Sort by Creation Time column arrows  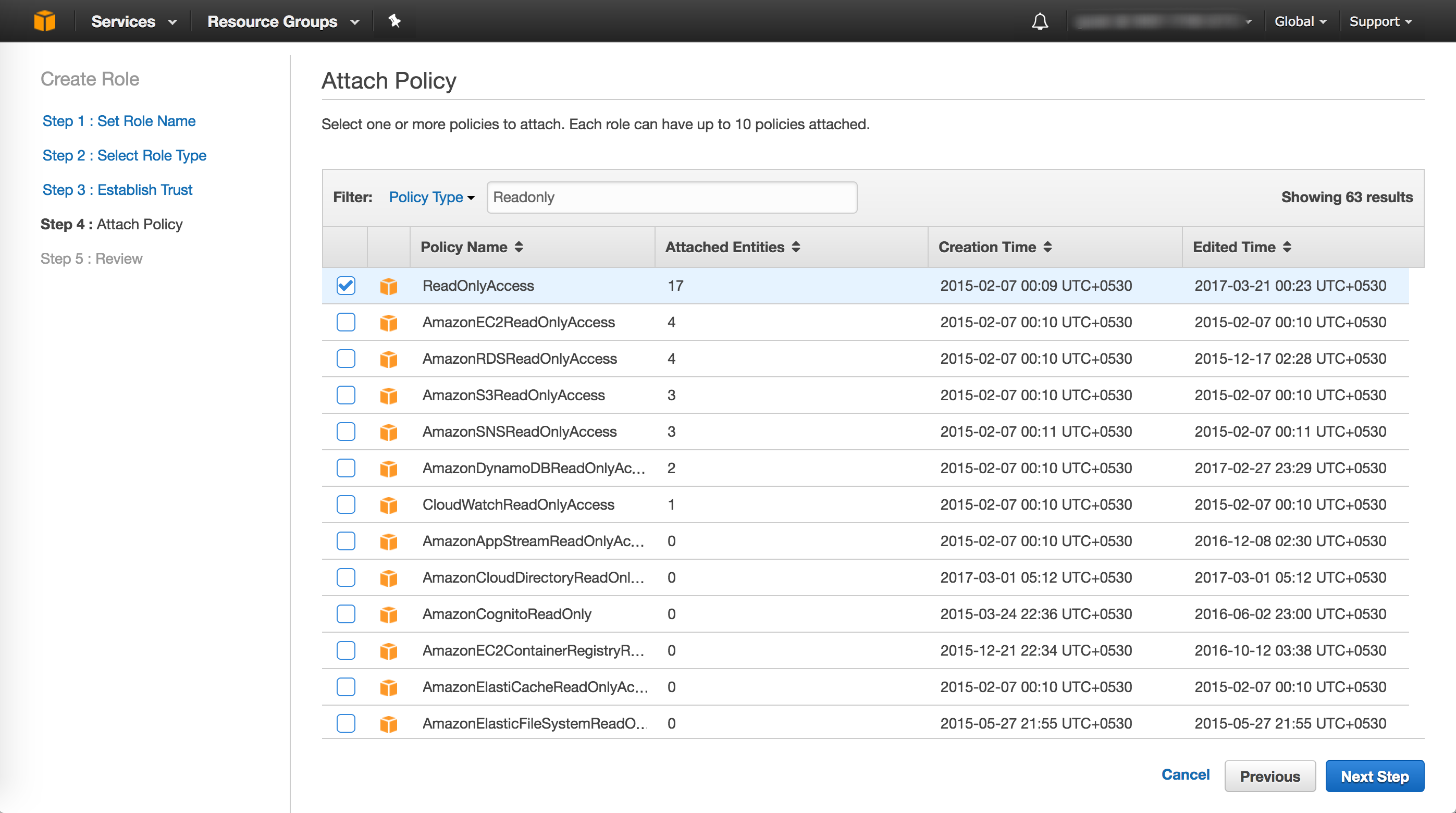1047,247
